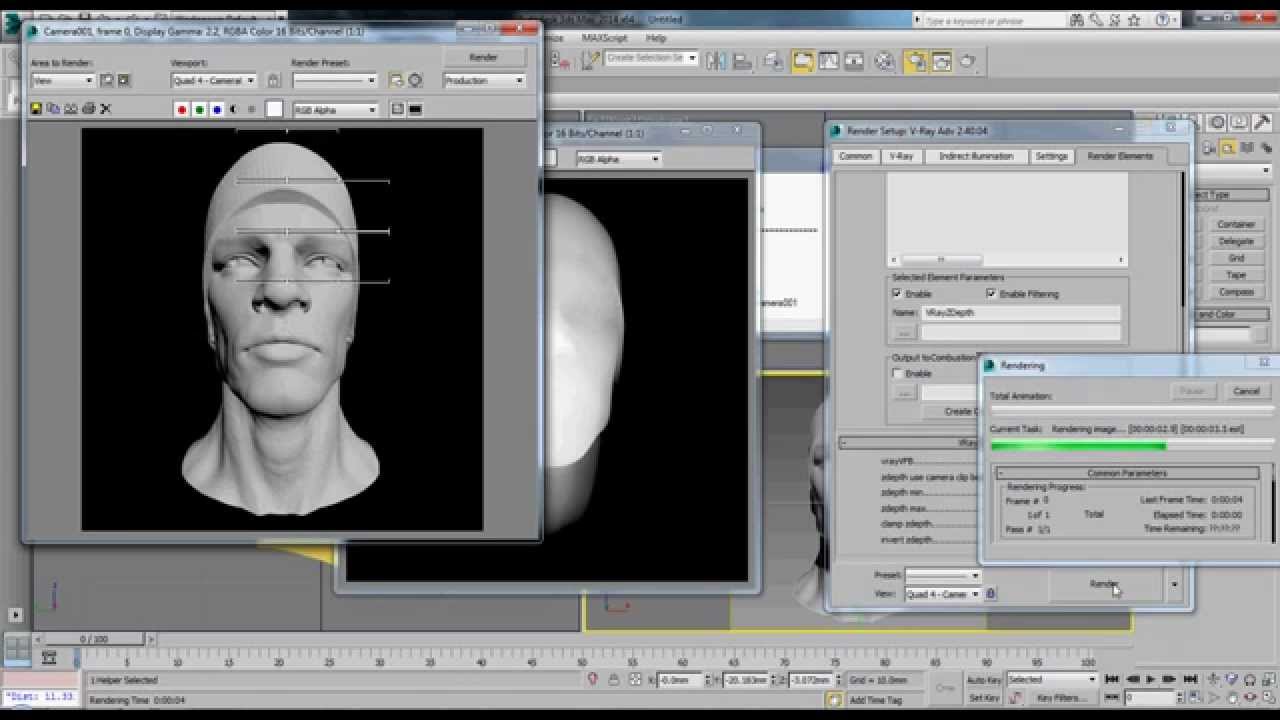Open Render Setup icon in frame window
1280x720 pixels.
click(396, 80)
